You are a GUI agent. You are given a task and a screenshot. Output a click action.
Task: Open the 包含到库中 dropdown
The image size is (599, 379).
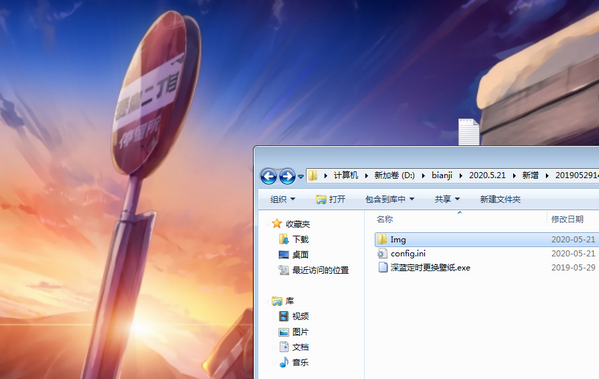(390, 199)
